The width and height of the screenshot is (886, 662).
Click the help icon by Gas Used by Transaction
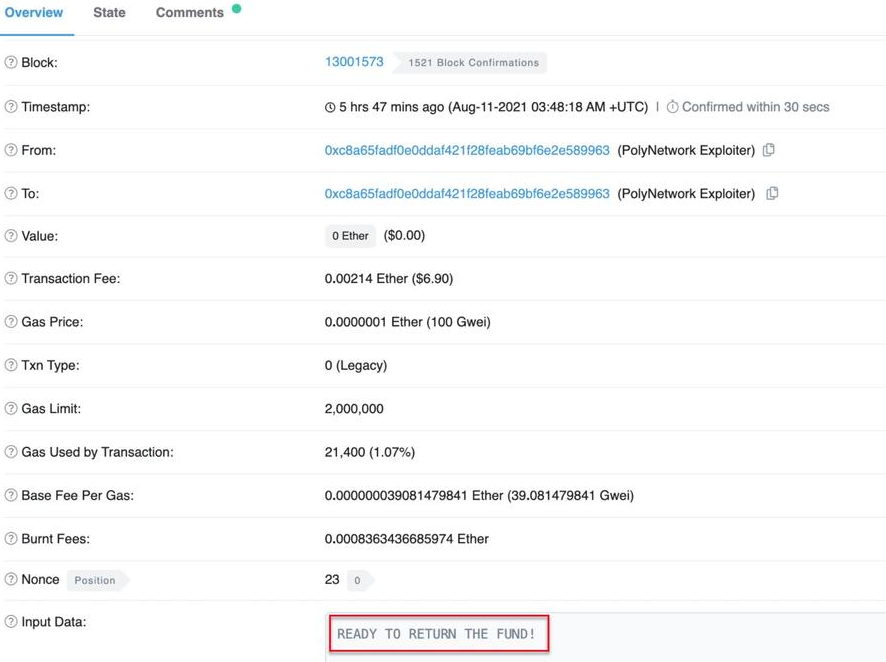pos(11,452)
